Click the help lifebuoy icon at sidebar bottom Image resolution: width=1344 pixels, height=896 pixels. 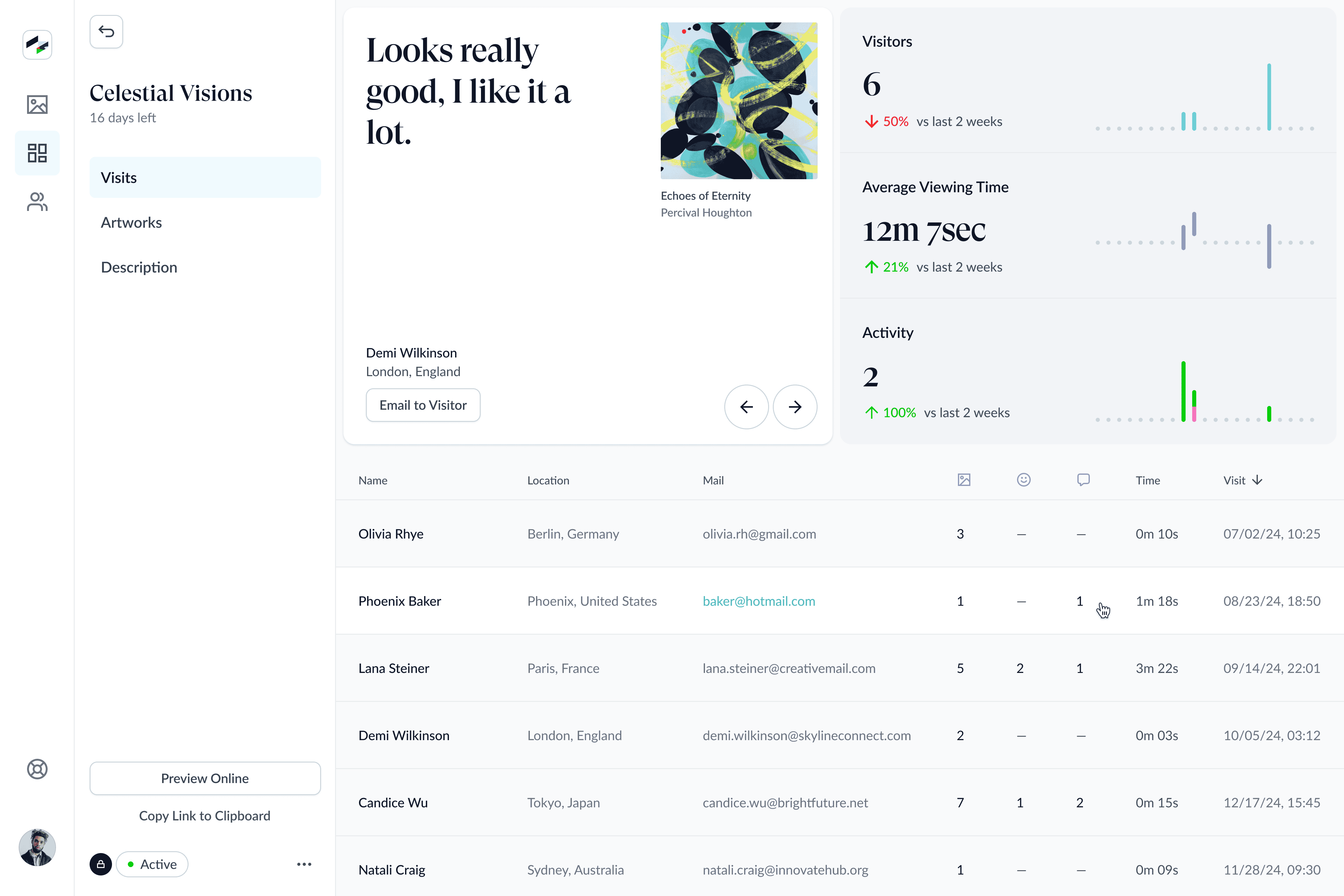pos(37,769)
